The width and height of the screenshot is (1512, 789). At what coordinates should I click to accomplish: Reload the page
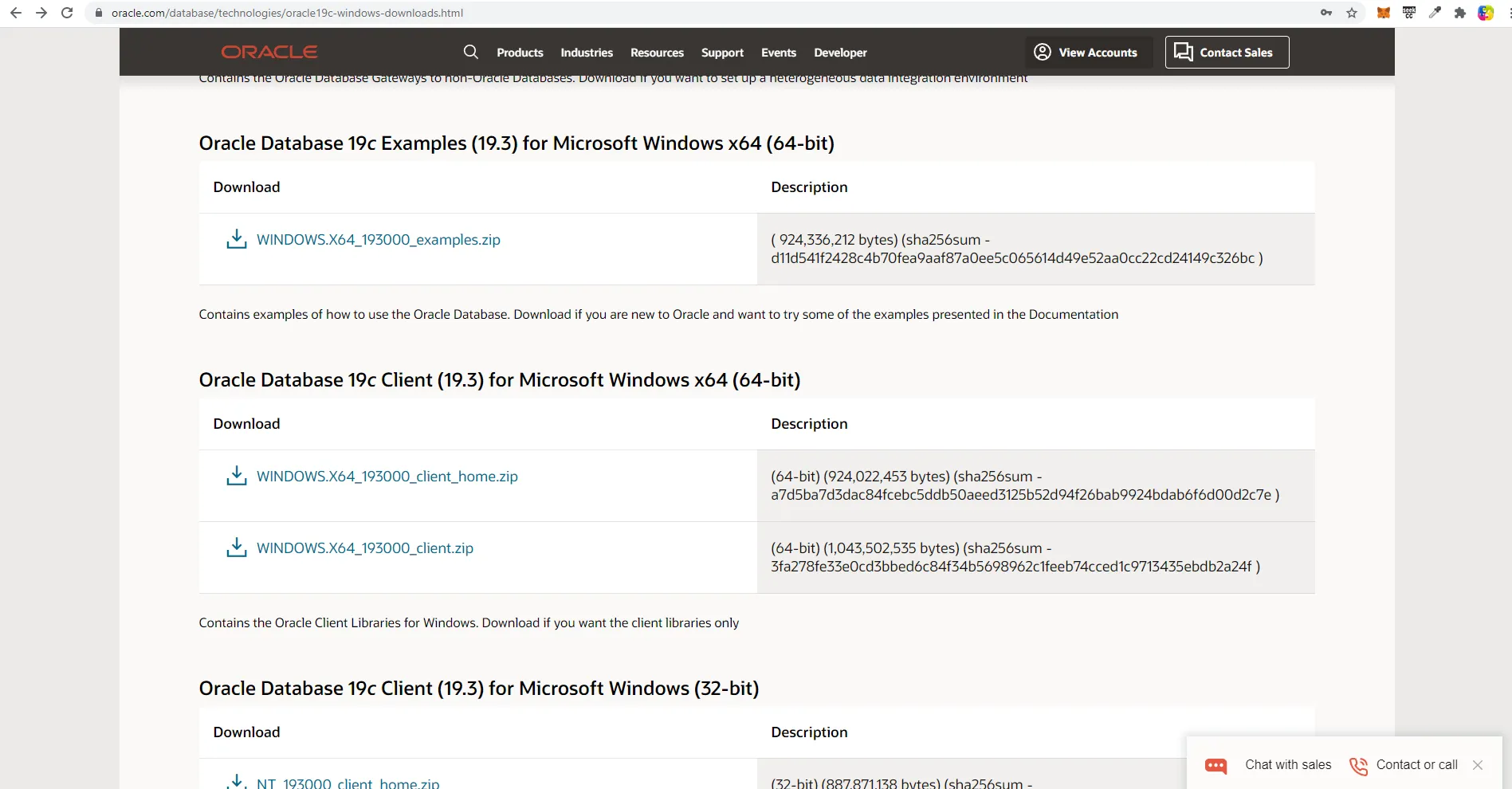click(x=67, y=13)
